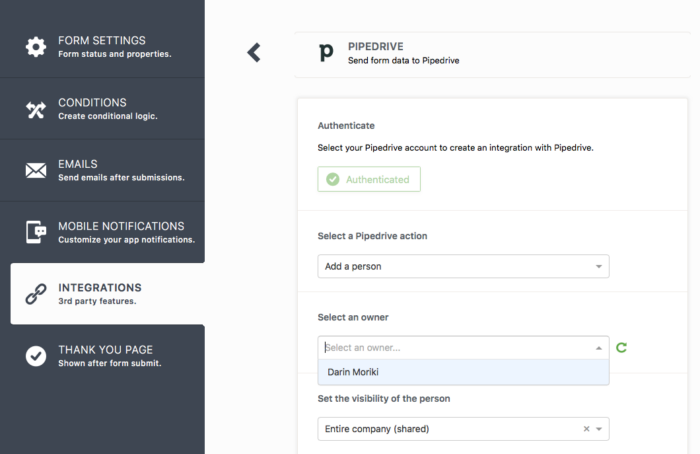Clear the Entire company selection with the x
700x454 pixels.
[586, 429]
